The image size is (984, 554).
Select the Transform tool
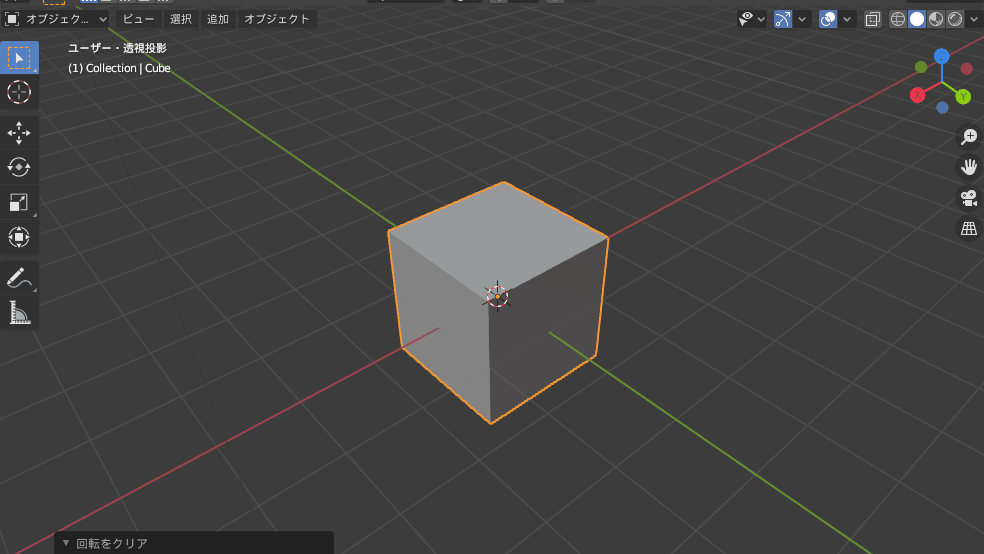tap(19, 237)
